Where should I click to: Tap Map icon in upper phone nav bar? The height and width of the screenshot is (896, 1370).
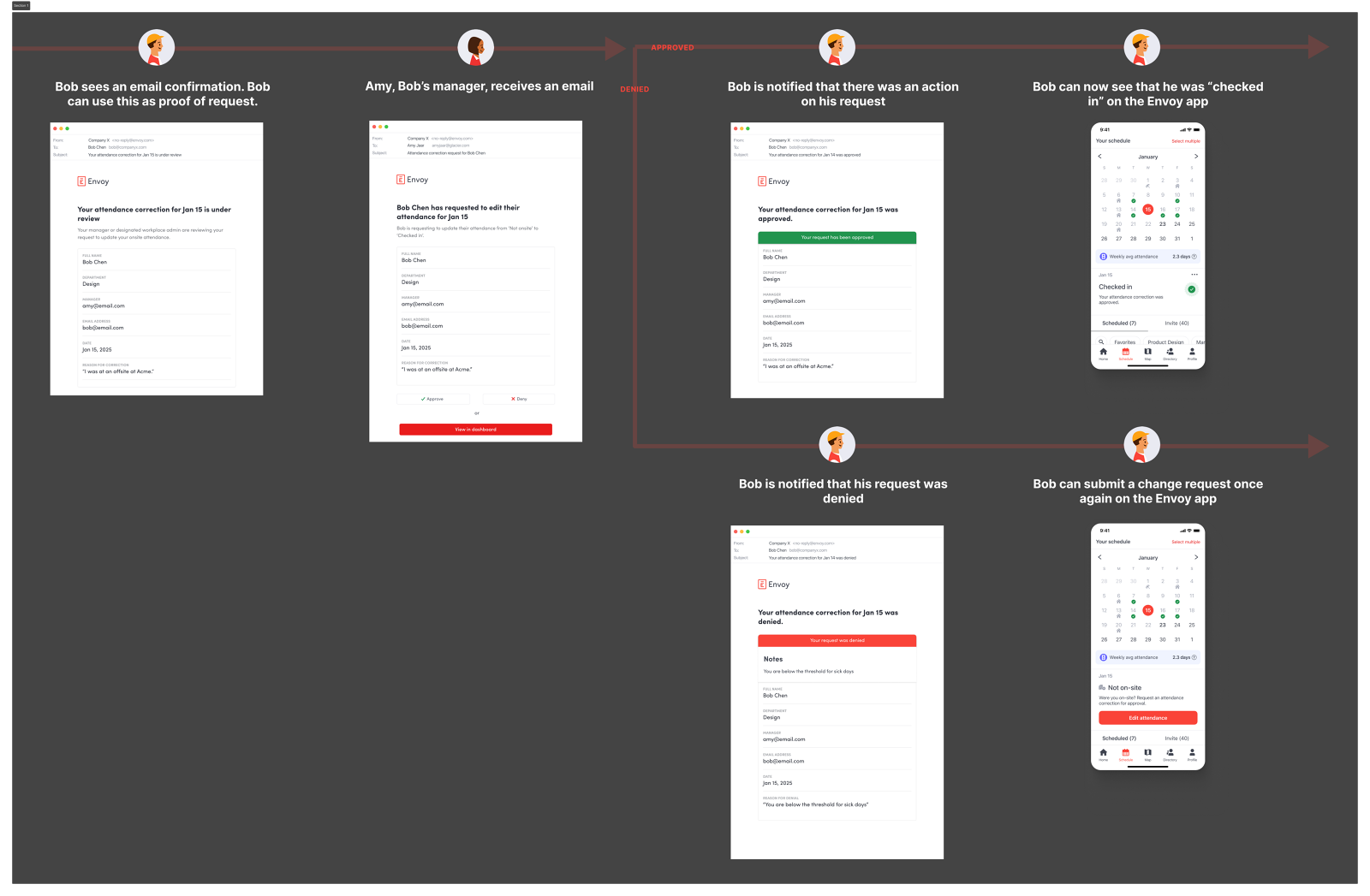(x=1147, y=353)
